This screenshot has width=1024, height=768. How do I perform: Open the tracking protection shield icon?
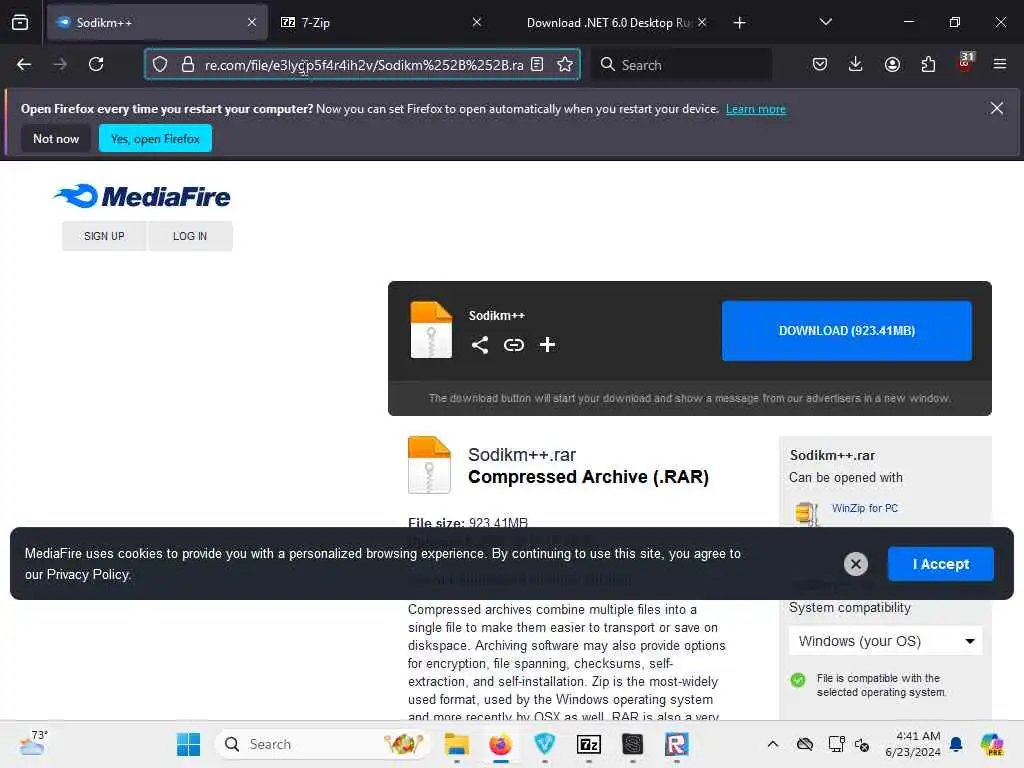[160, 64]
